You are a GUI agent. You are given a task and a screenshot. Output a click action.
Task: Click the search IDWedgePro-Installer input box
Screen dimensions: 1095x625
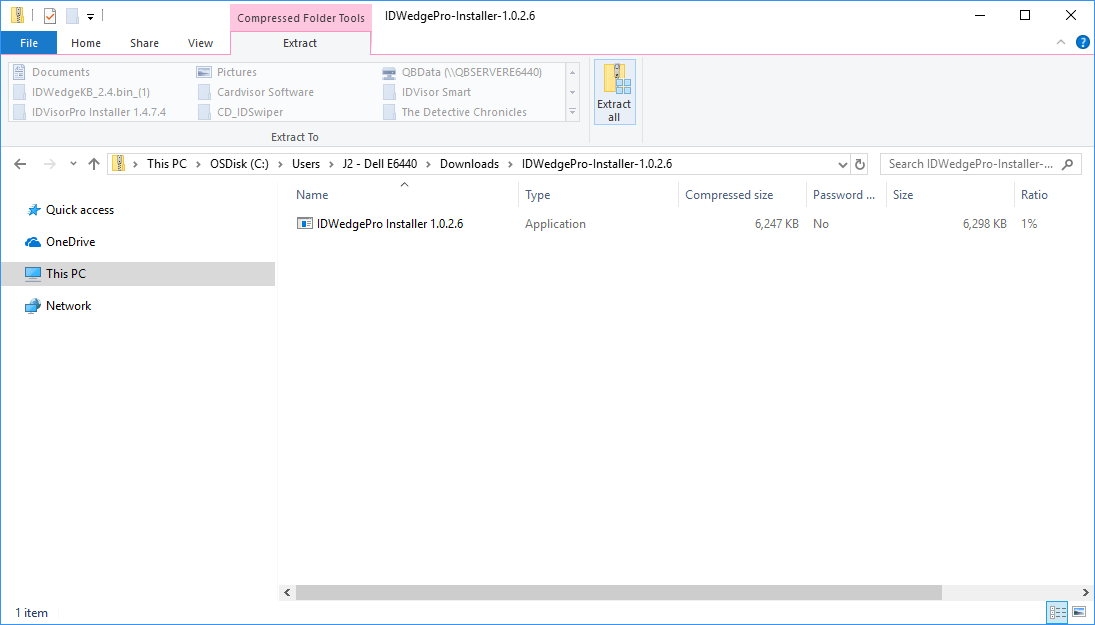[970, 164]
